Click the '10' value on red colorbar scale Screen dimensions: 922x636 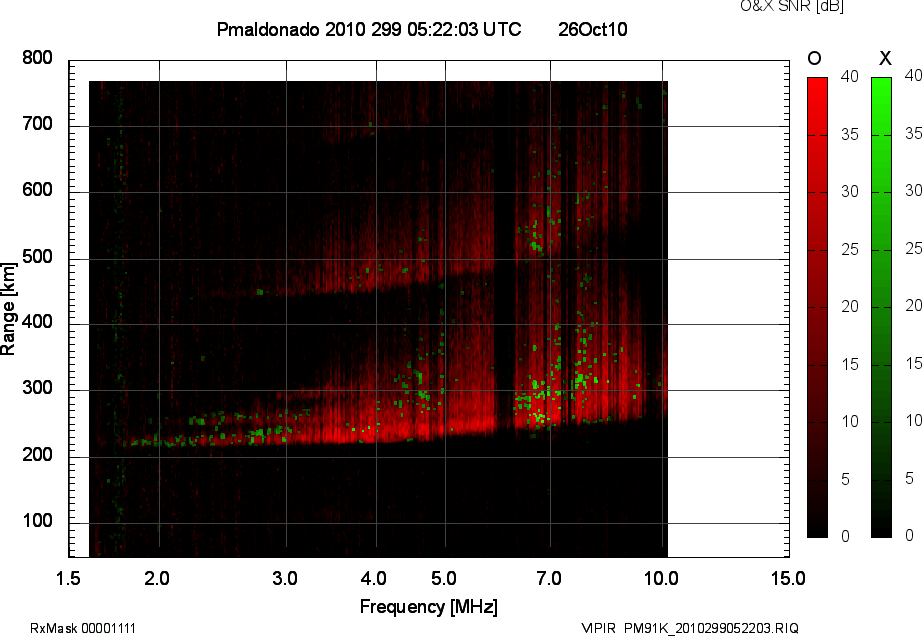(850, 421)
